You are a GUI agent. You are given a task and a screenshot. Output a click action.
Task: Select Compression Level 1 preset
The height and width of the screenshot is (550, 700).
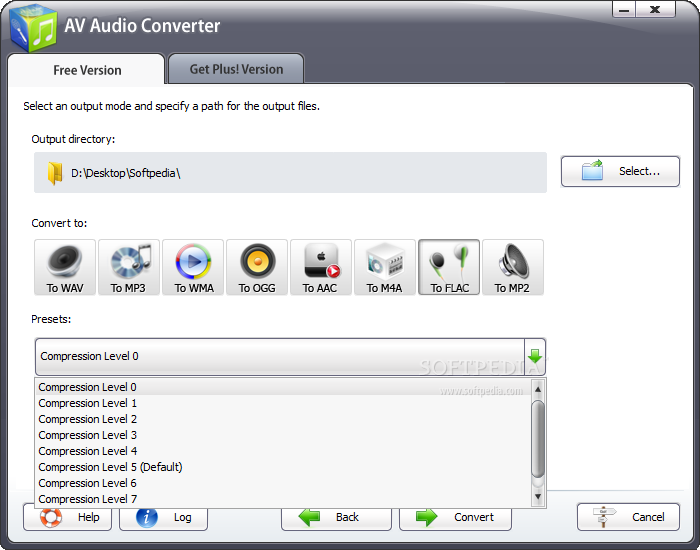click(283, 403)
